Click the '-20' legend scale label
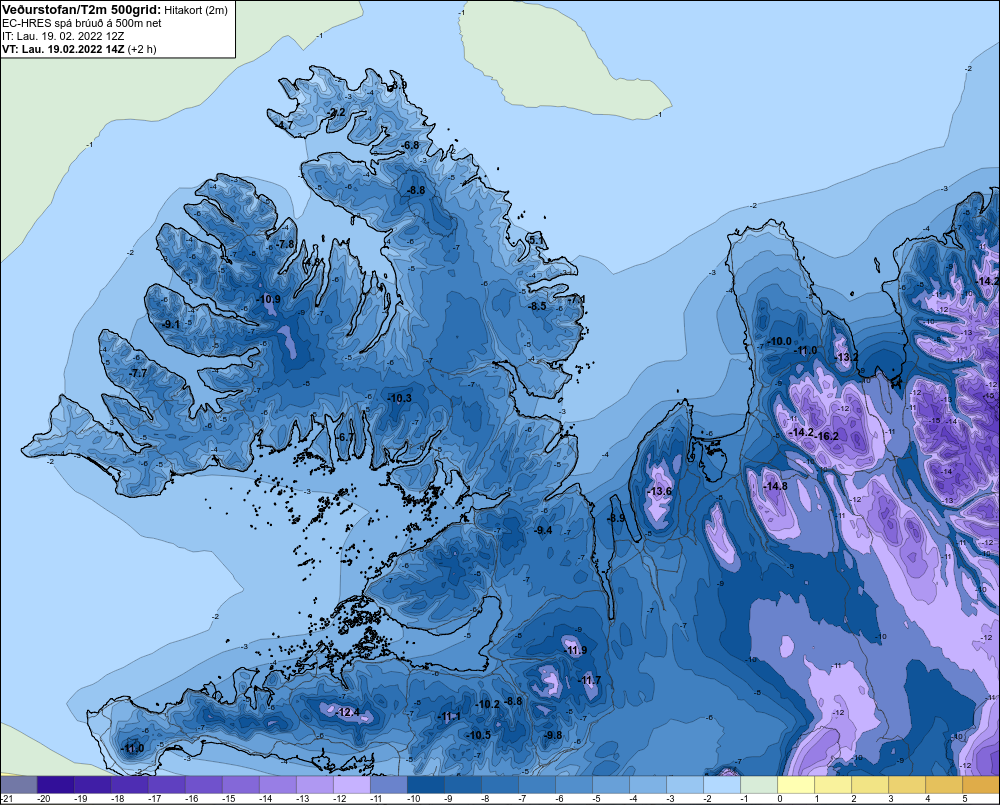This screenshot has width=1000, height=805. pos(44,799)
